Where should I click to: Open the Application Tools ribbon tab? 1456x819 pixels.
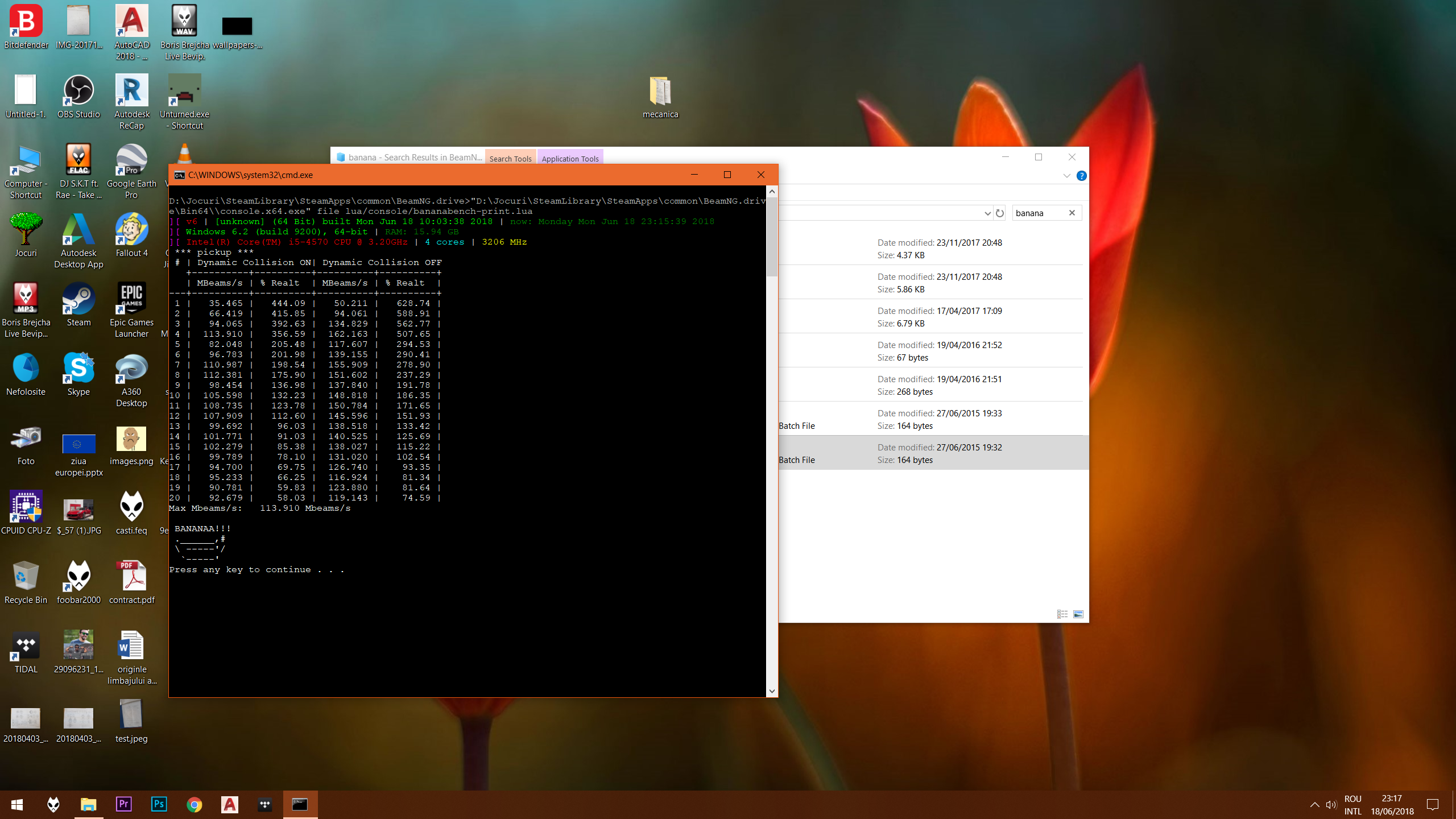570,159
